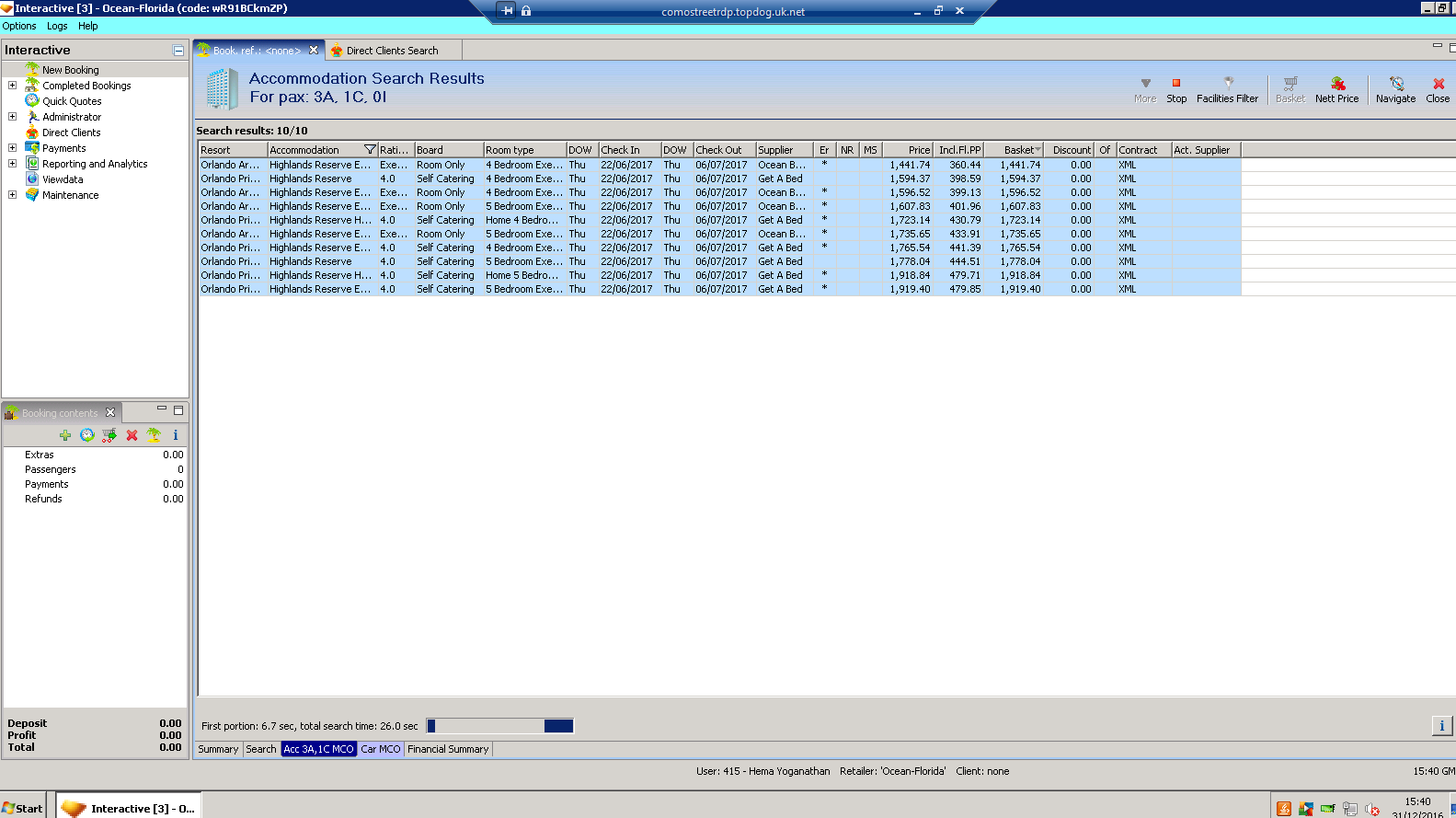Click the Administrator running man icon
The width and height of the screenshot is (1456, 818).
[32, 116]
